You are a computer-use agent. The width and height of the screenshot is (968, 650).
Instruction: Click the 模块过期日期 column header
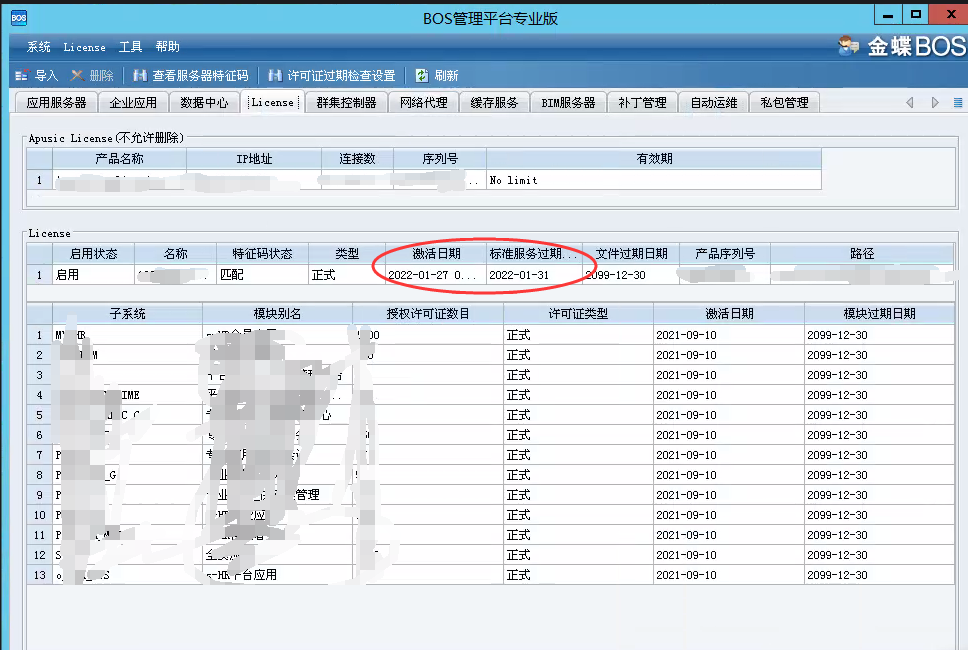click(880, 314)
